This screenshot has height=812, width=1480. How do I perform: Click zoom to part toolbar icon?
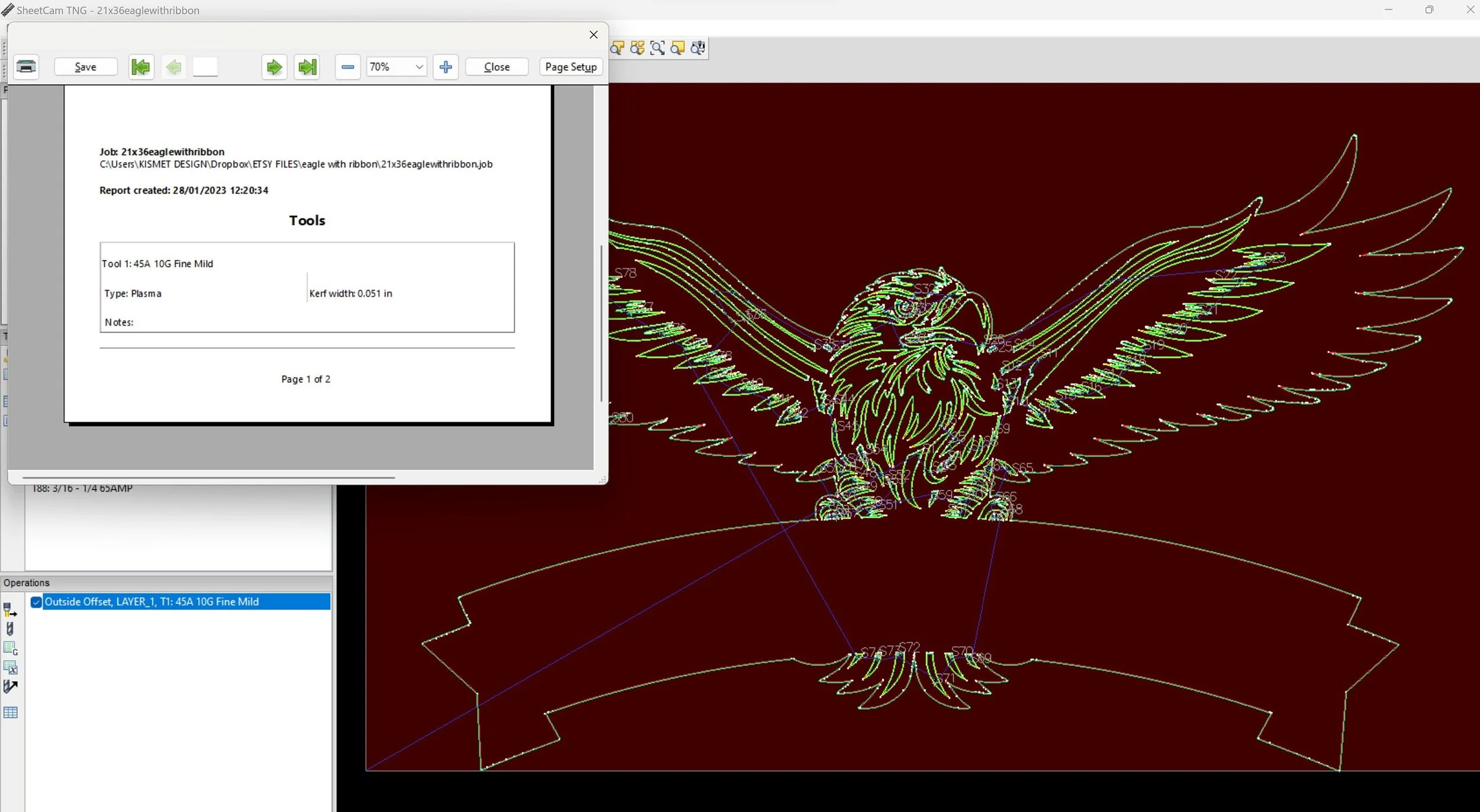[x=617, y=49]
